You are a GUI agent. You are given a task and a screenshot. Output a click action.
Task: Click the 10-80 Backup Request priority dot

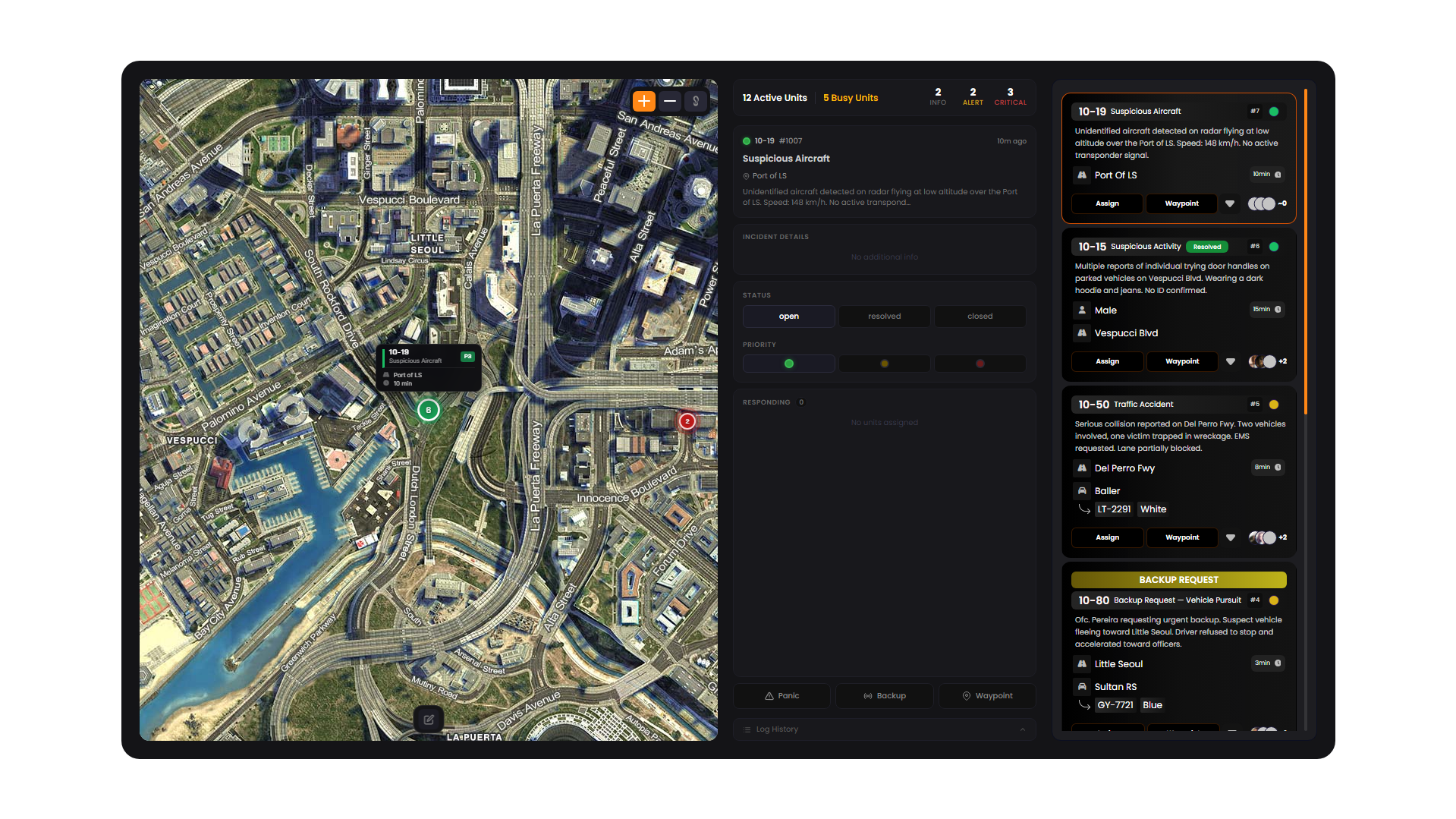click(1274, 600)
